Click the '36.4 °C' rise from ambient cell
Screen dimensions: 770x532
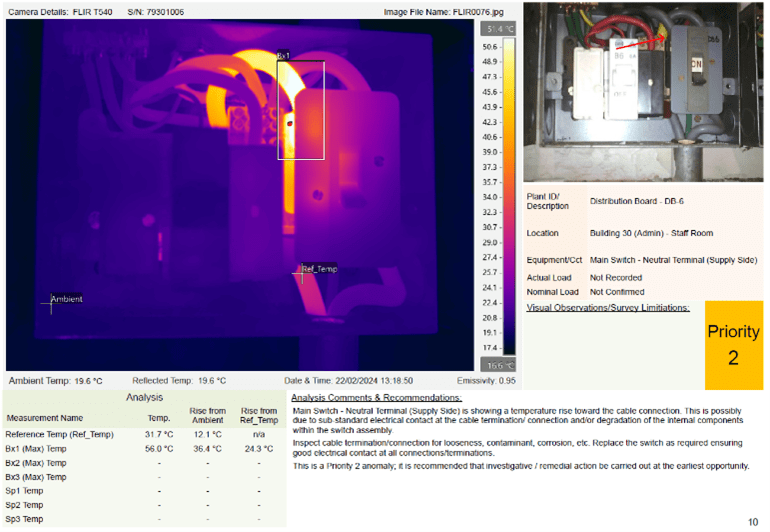click(x=208, y=448)
